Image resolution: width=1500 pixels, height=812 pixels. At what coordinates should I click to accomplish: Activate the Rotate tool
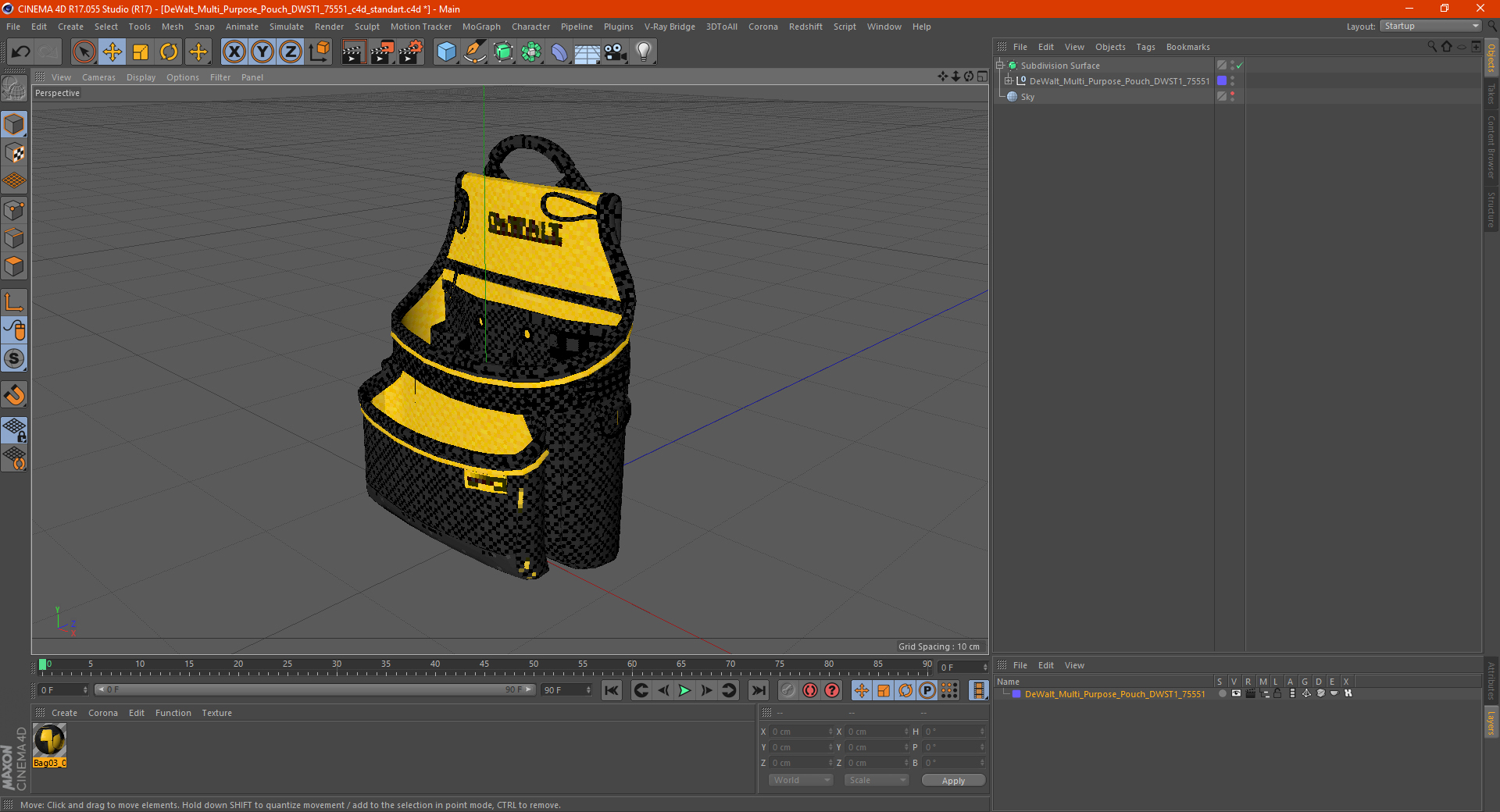pyautogui.click(x=169, y=52)
